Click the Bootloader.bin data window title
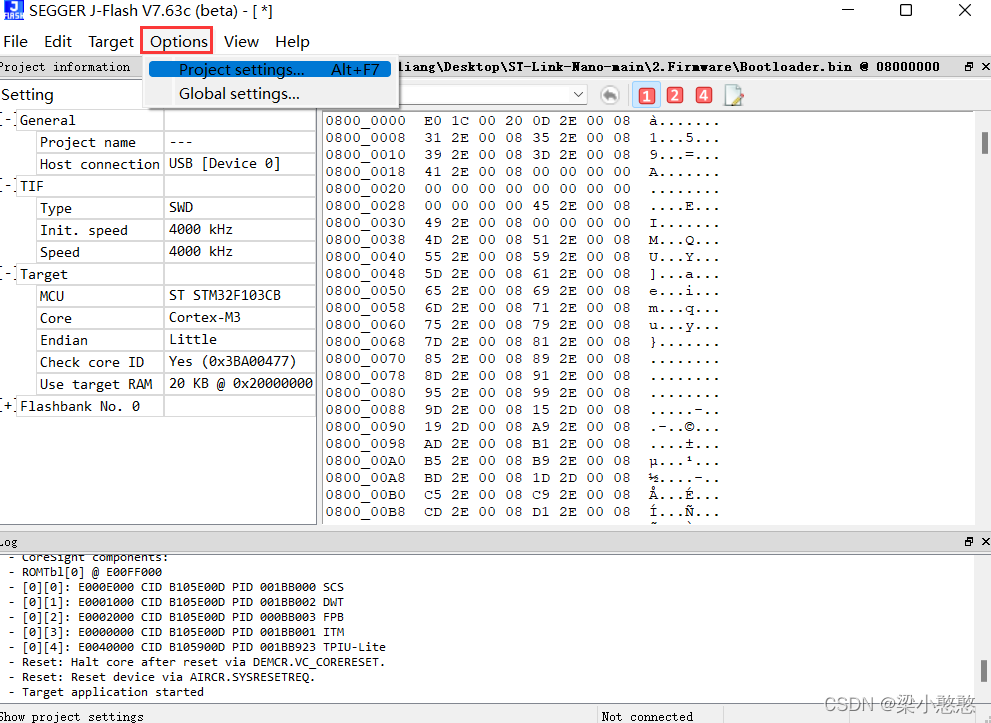Viewport: 991px width, 723px height. click(670, 67)
